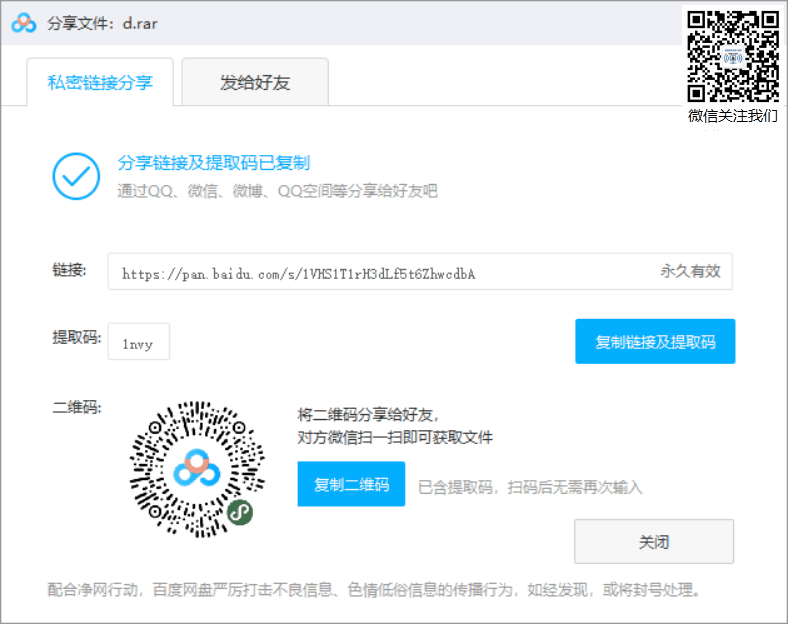Close the dialog with 关闭 button
This screenshot has width=788, height=624.
tap(654, 541)
